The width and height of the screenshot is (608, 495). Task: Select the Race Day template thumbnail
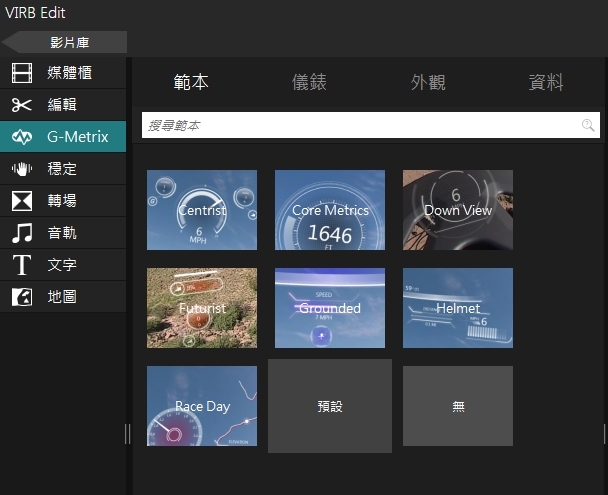202,406
